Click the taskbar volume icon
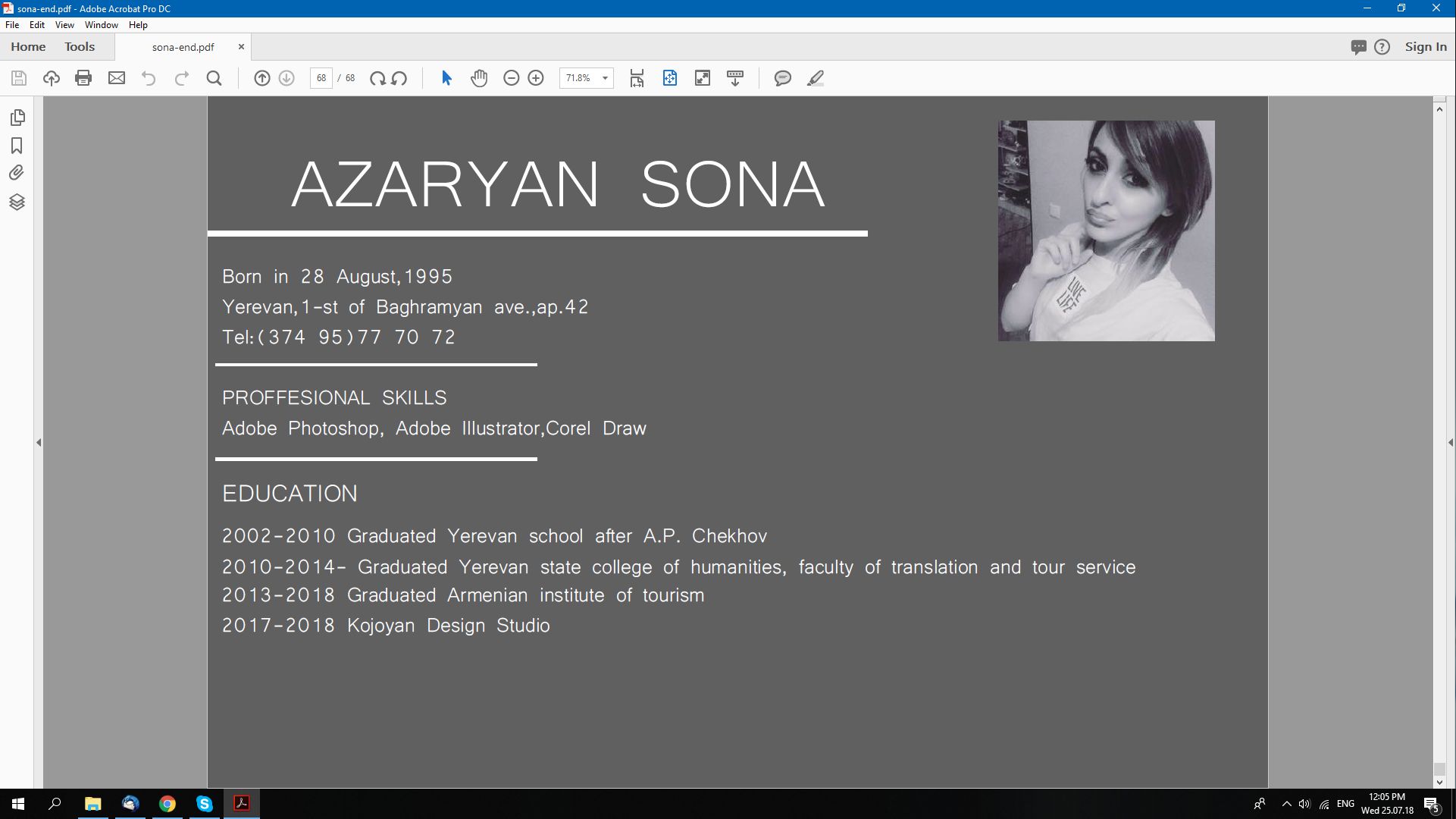1456x819 pixels. [1304, 804]
